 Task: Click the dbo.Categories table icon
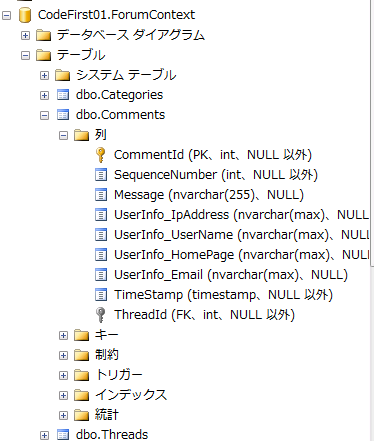point(63,95)
